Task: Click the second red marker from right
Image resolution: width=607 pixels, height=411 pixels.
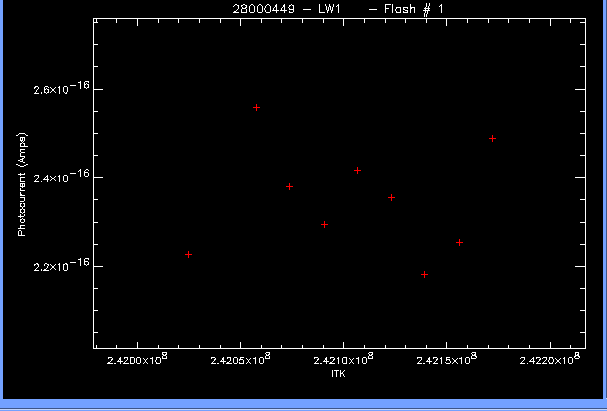Action: tap(459, 242)
